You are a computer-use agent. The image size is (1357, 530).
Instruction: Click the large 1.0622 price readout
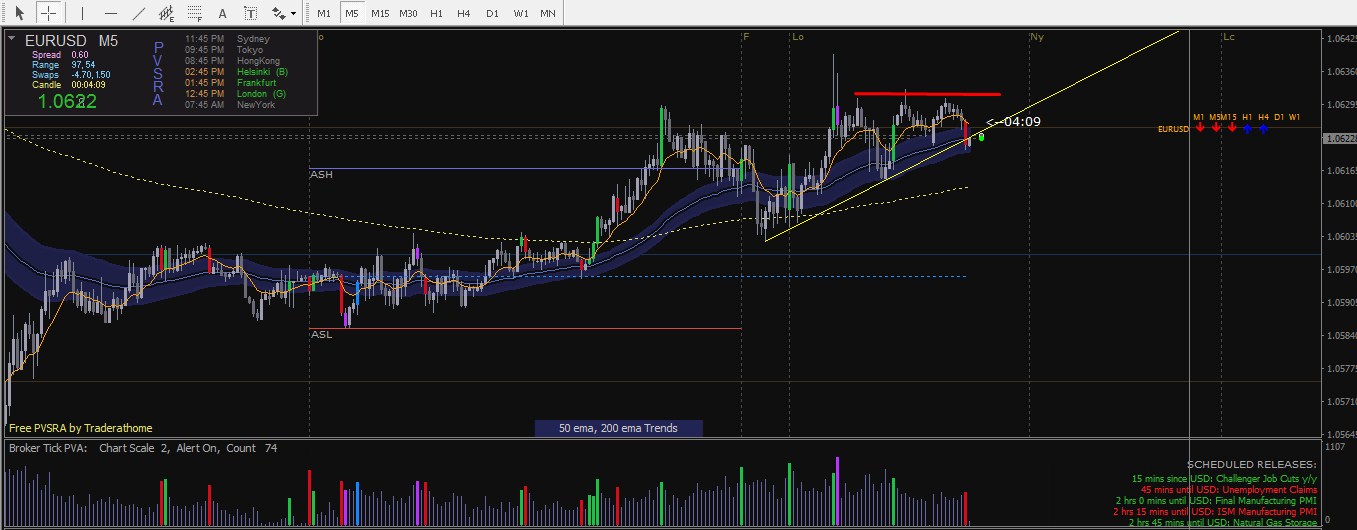pos(67,101)
